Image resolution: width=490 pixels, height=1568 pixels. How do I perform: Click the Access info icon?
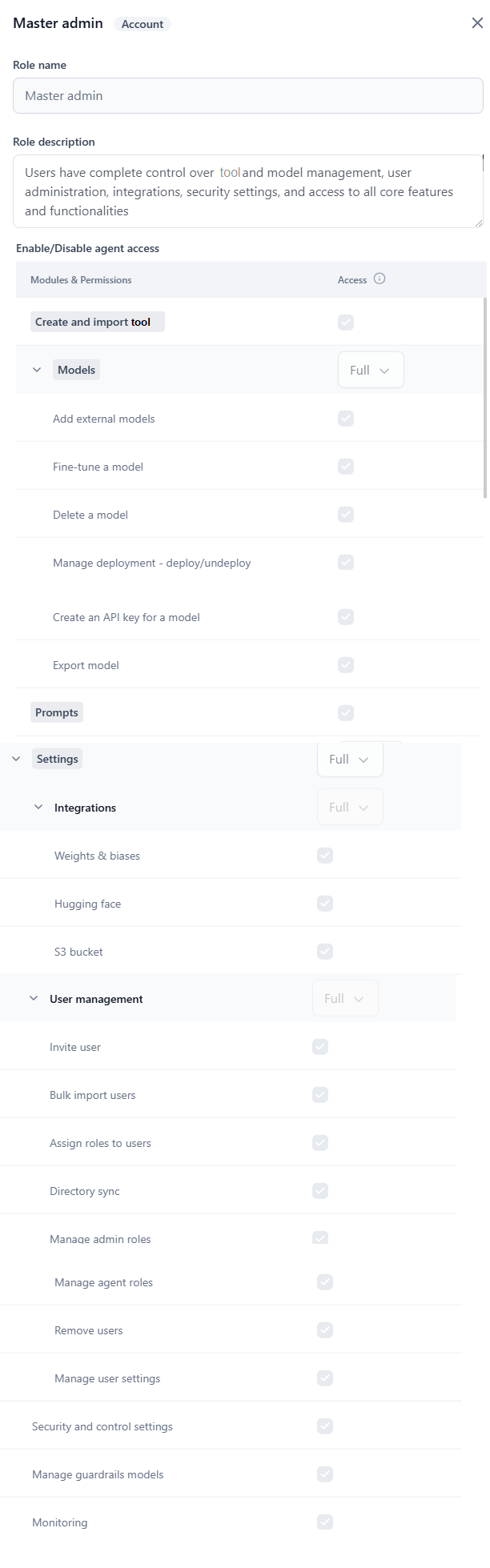(x=380, y=279)
